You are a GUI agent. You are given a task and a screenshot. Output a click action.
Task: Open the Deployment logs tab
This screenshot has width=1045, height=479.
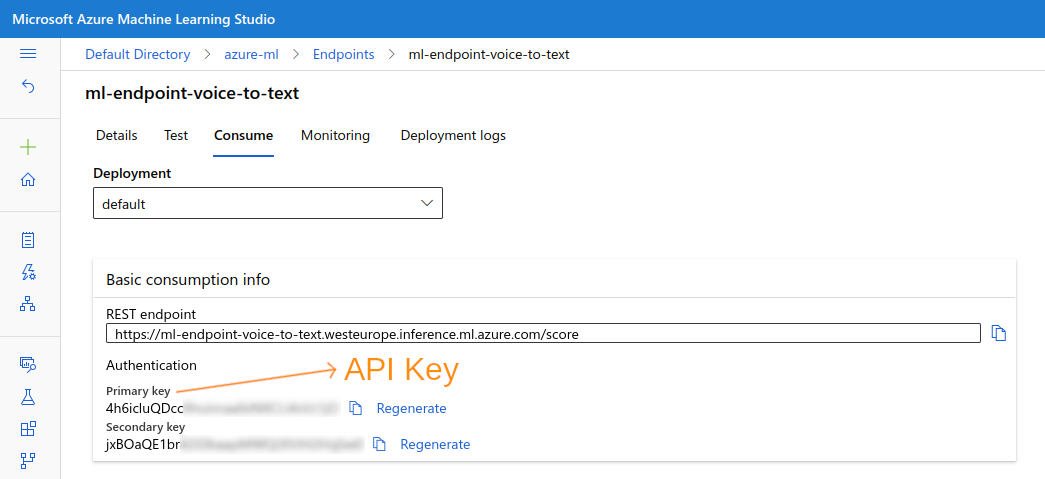[x=453, y=135]
